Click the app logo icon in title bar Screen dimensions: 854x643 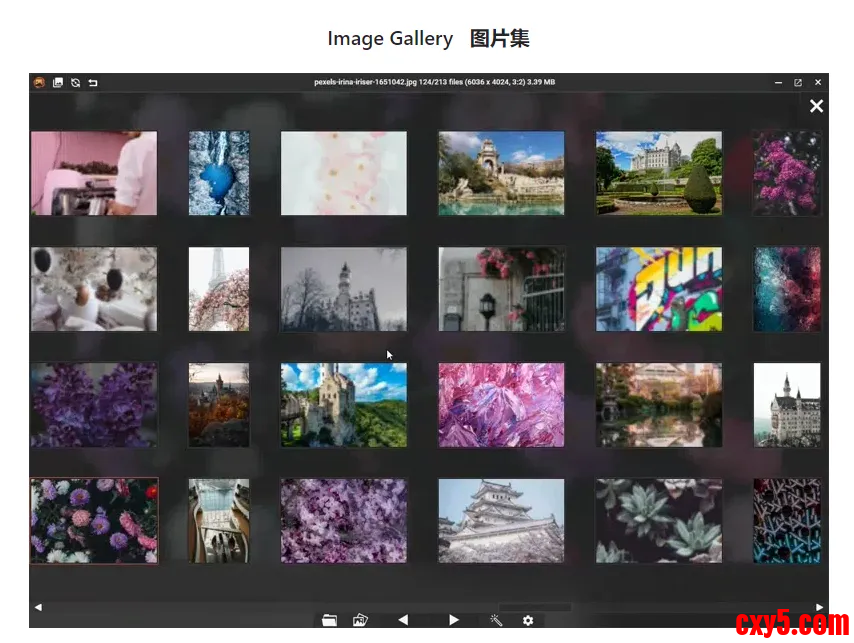tap(39, 82)
